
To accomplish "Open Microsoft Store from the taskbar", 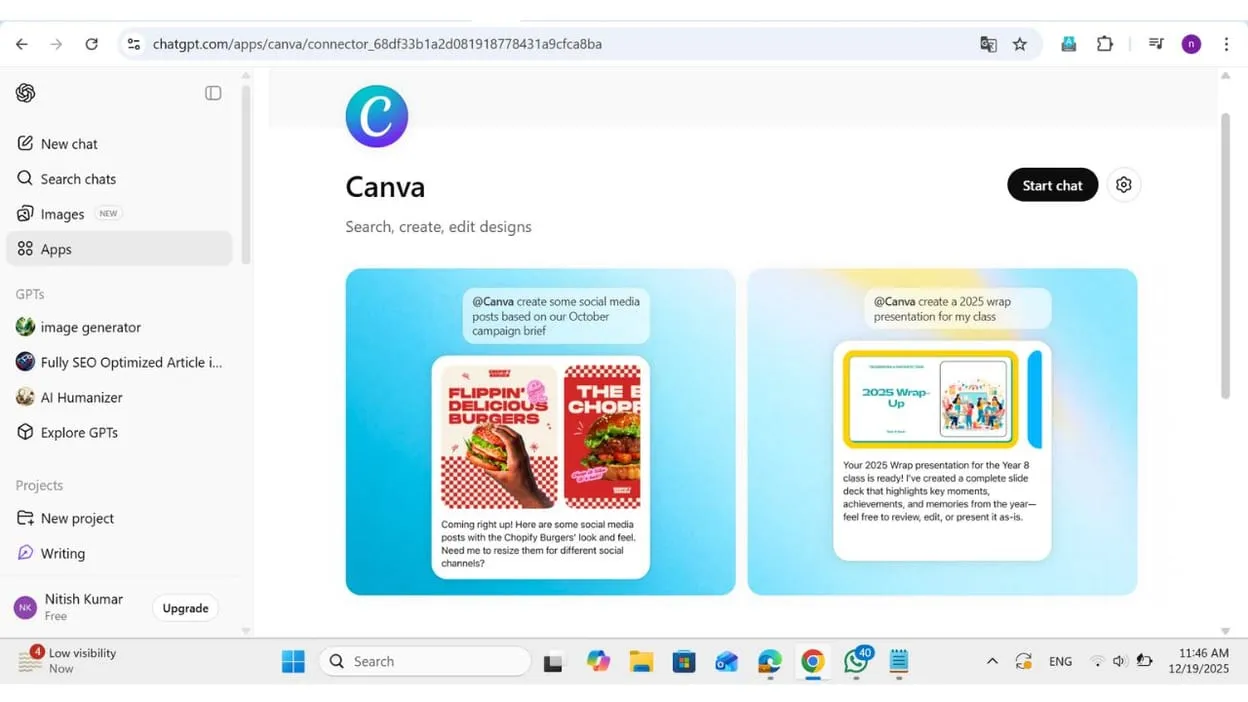I will tap(684, 661).
